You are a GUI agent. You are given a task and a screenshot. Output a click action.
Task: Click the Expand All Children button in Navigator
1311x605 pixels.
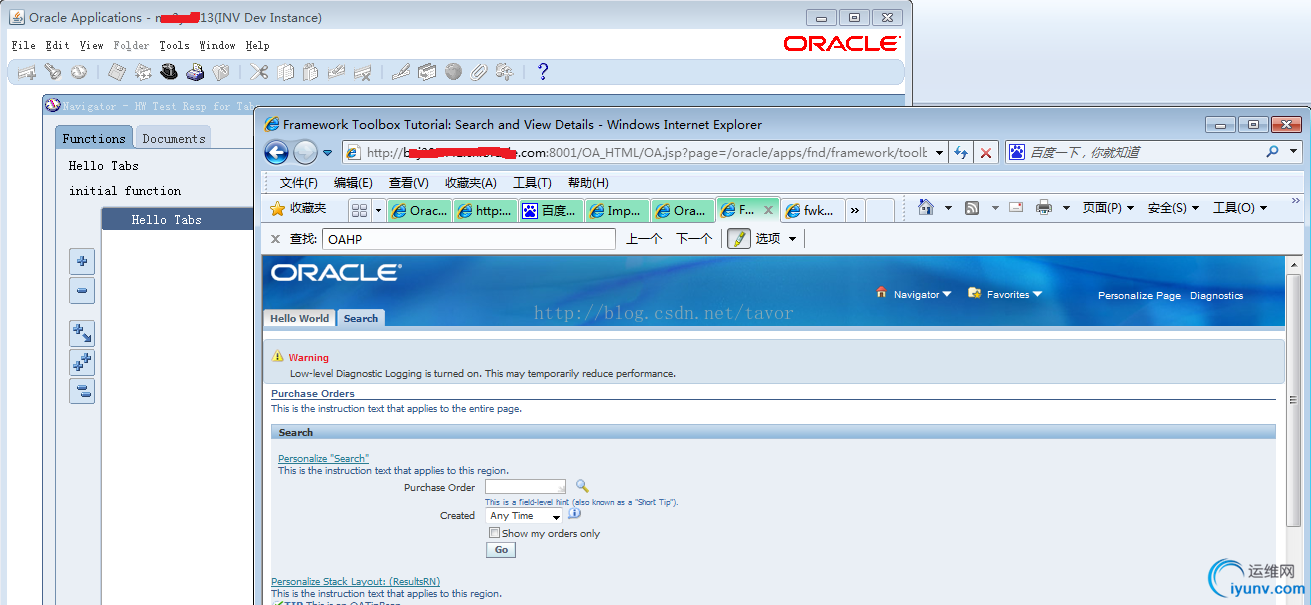82,333
